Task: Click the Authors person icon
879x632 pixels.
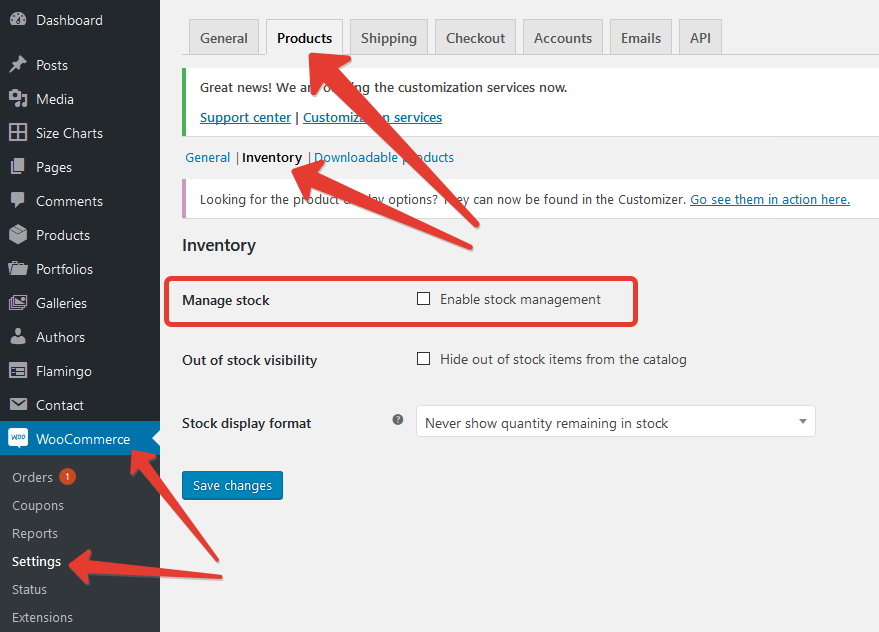Action: coord(18,337)
